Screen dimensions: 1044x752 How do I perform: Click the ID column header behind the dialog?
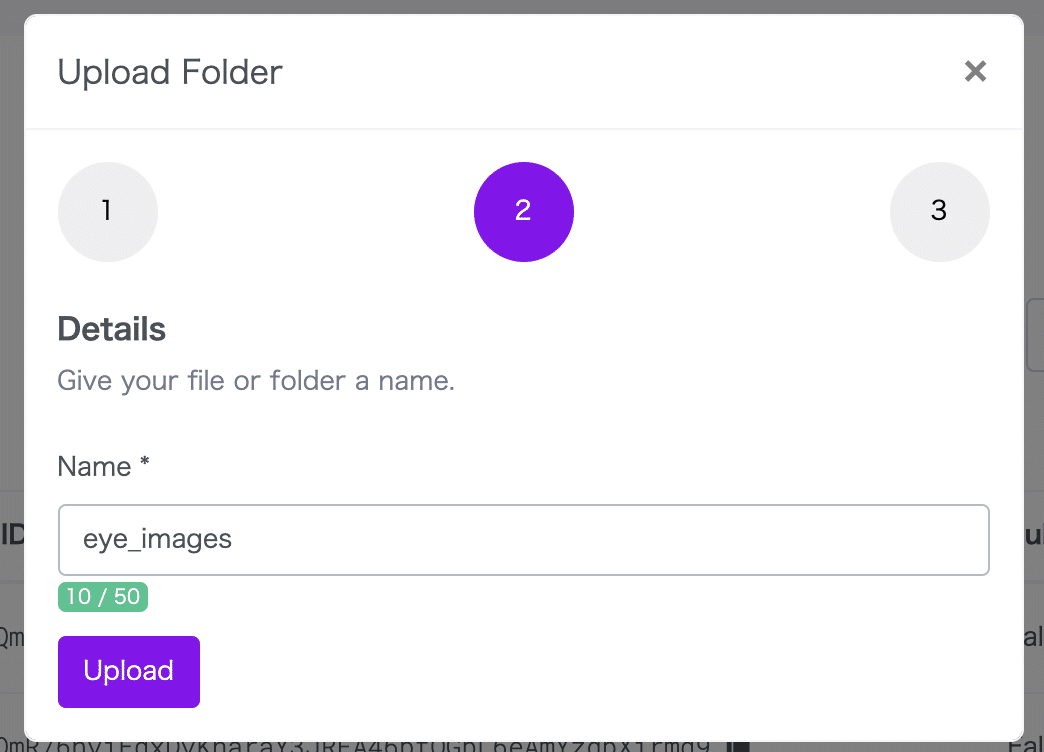click(12, 535)
